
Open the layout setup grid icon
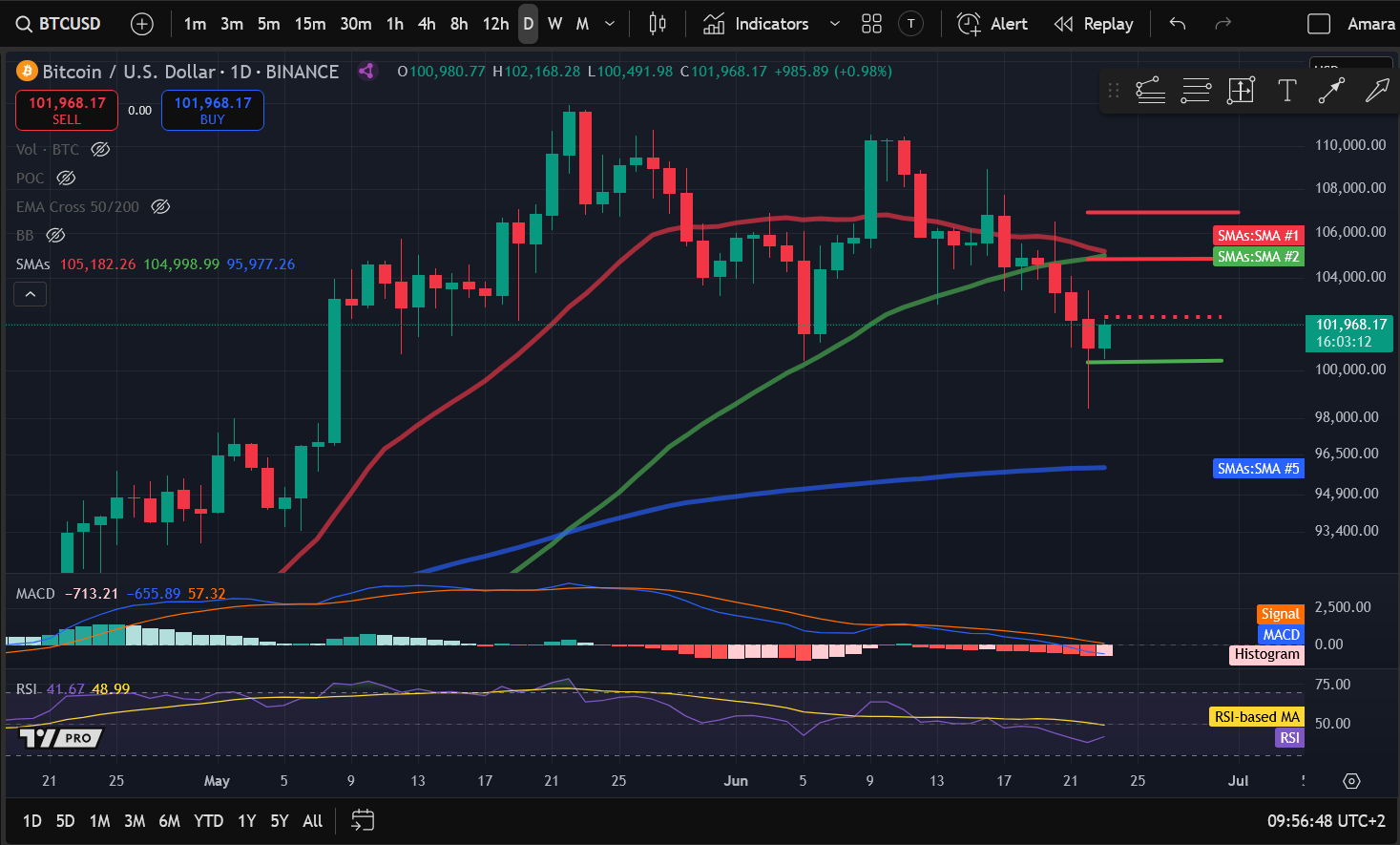click(x=871, y=24)
